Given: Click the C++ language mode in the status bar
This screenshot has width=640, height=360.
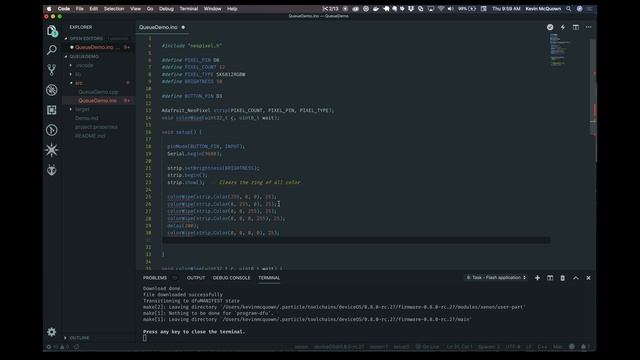Looking at the screenshot, I should (x=542, y=347).
